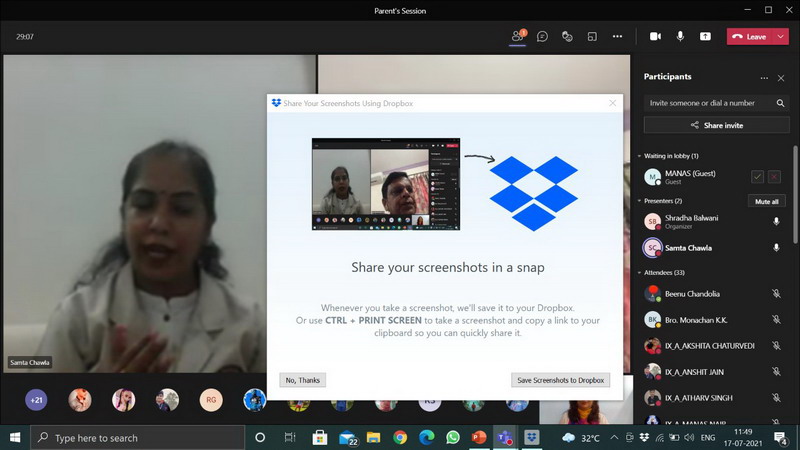Screen dimensions: 800x450
Task: Open Microsoft Edge from taskbar
Action: 427,437
